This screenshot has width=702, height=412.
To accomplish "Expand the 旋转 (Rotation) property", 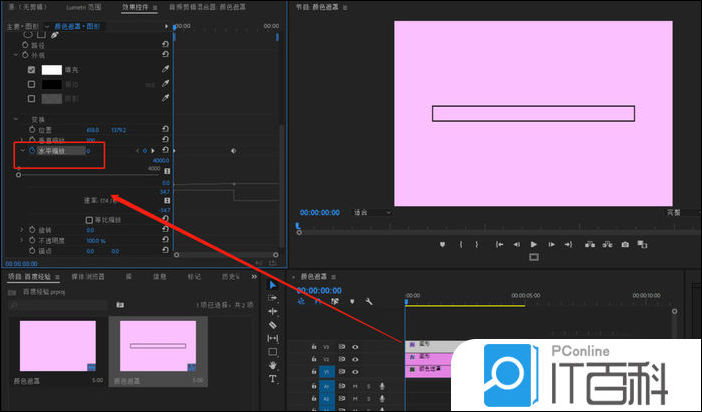I will click(22, 230).
